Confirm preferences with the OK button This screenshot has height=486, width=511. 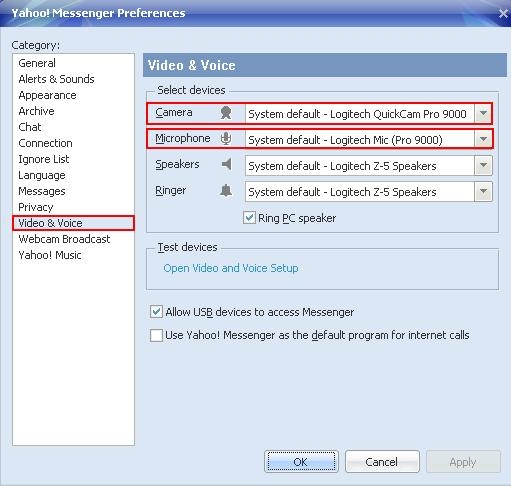tap(301, 462)
